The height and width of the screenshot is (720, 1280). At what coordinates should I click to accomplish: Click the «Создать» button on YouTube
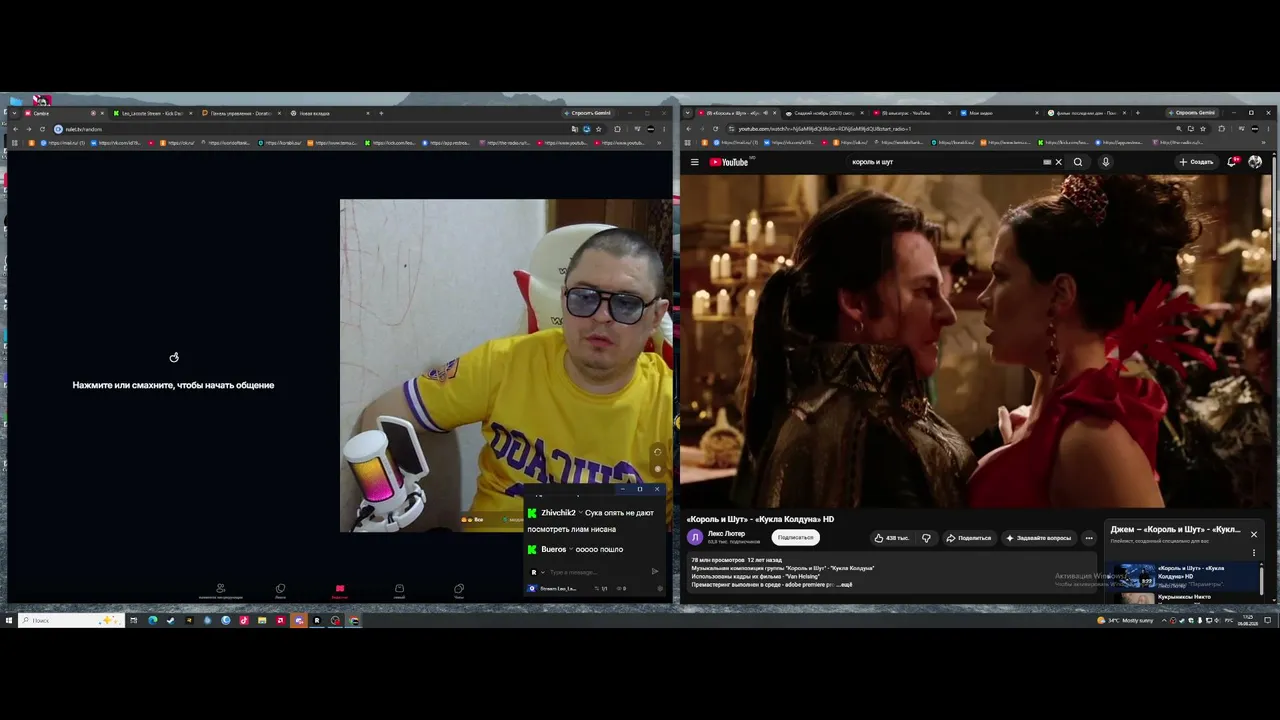tap(1196, 162)
